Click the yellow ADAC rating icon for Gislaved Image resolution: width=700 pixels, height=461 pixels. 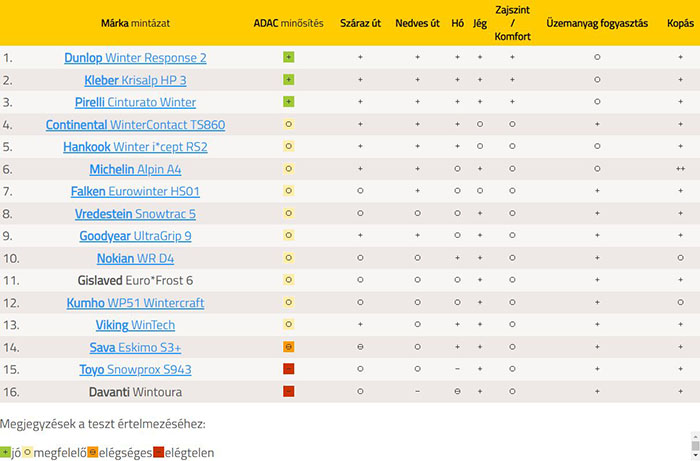click(x=288, y=280)
